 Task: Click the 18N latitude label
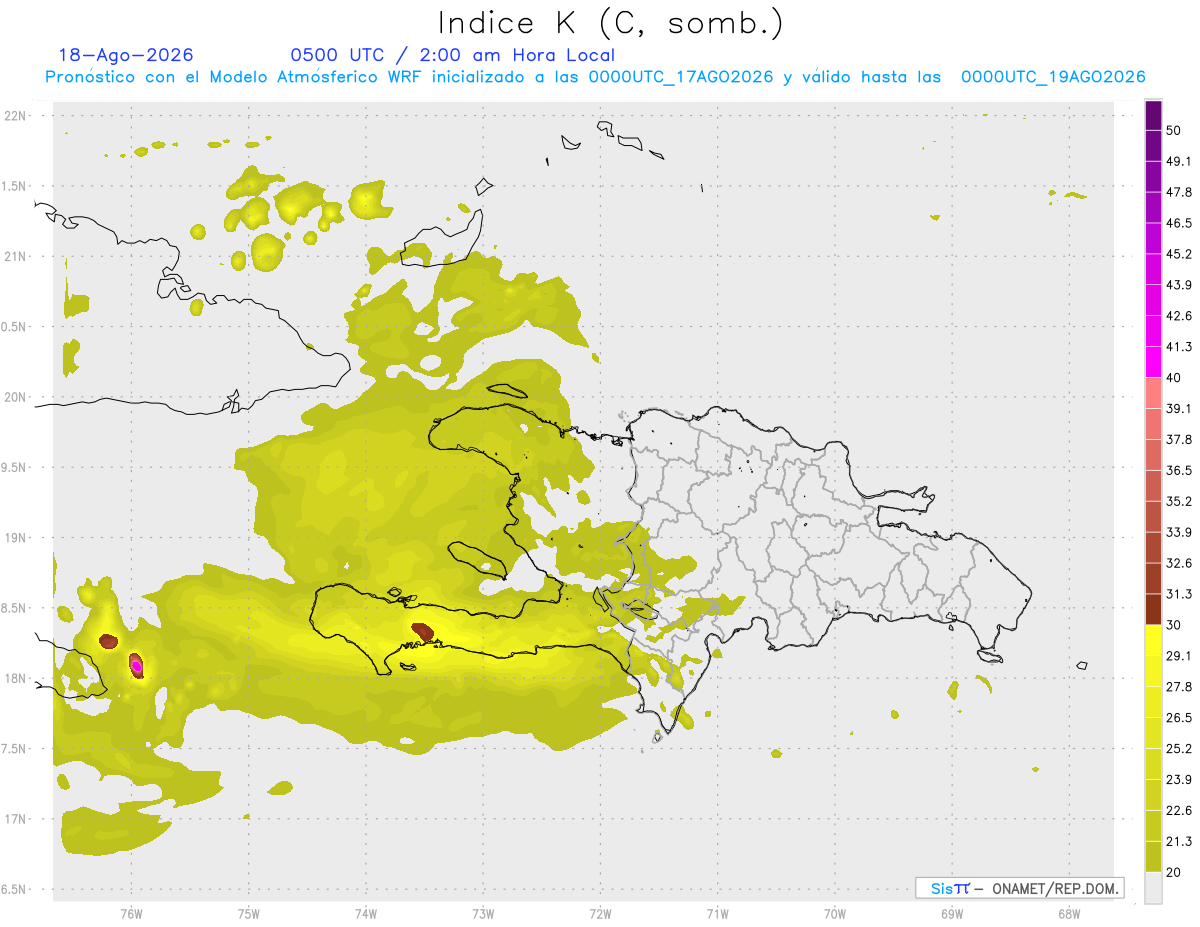pos(17,679)
